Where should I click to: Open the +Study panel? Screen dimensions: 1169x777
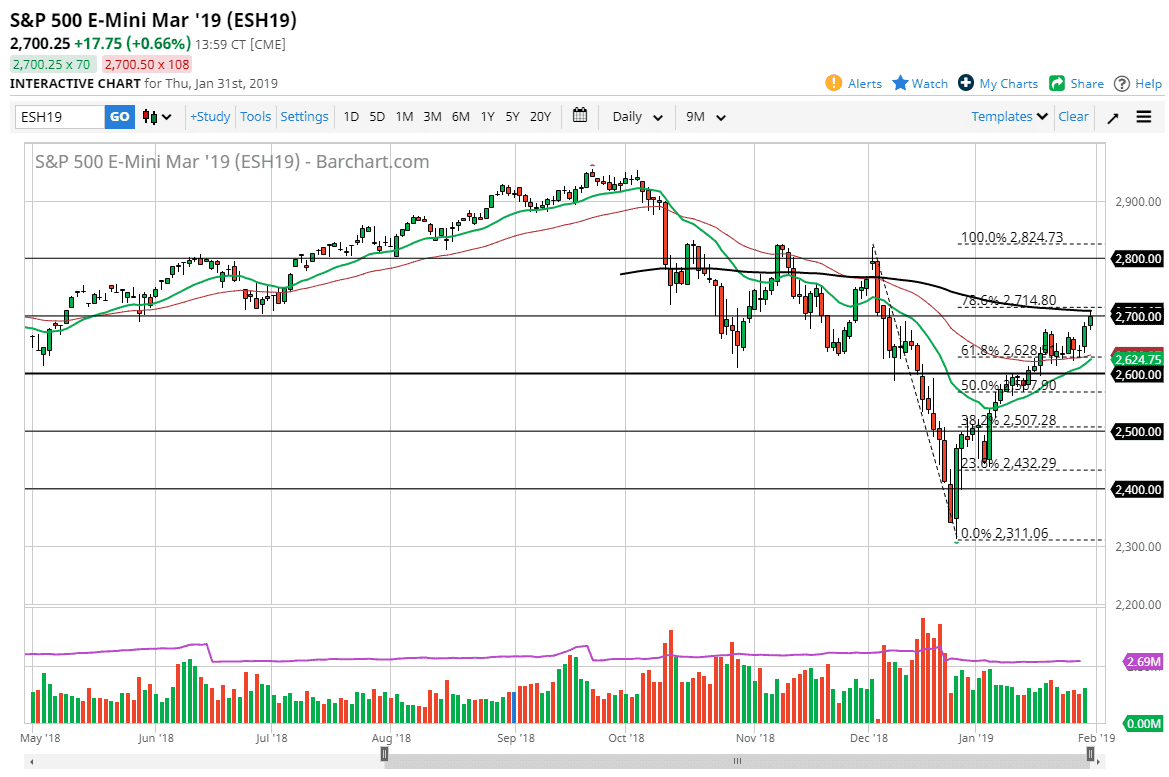tap(209, 116)
